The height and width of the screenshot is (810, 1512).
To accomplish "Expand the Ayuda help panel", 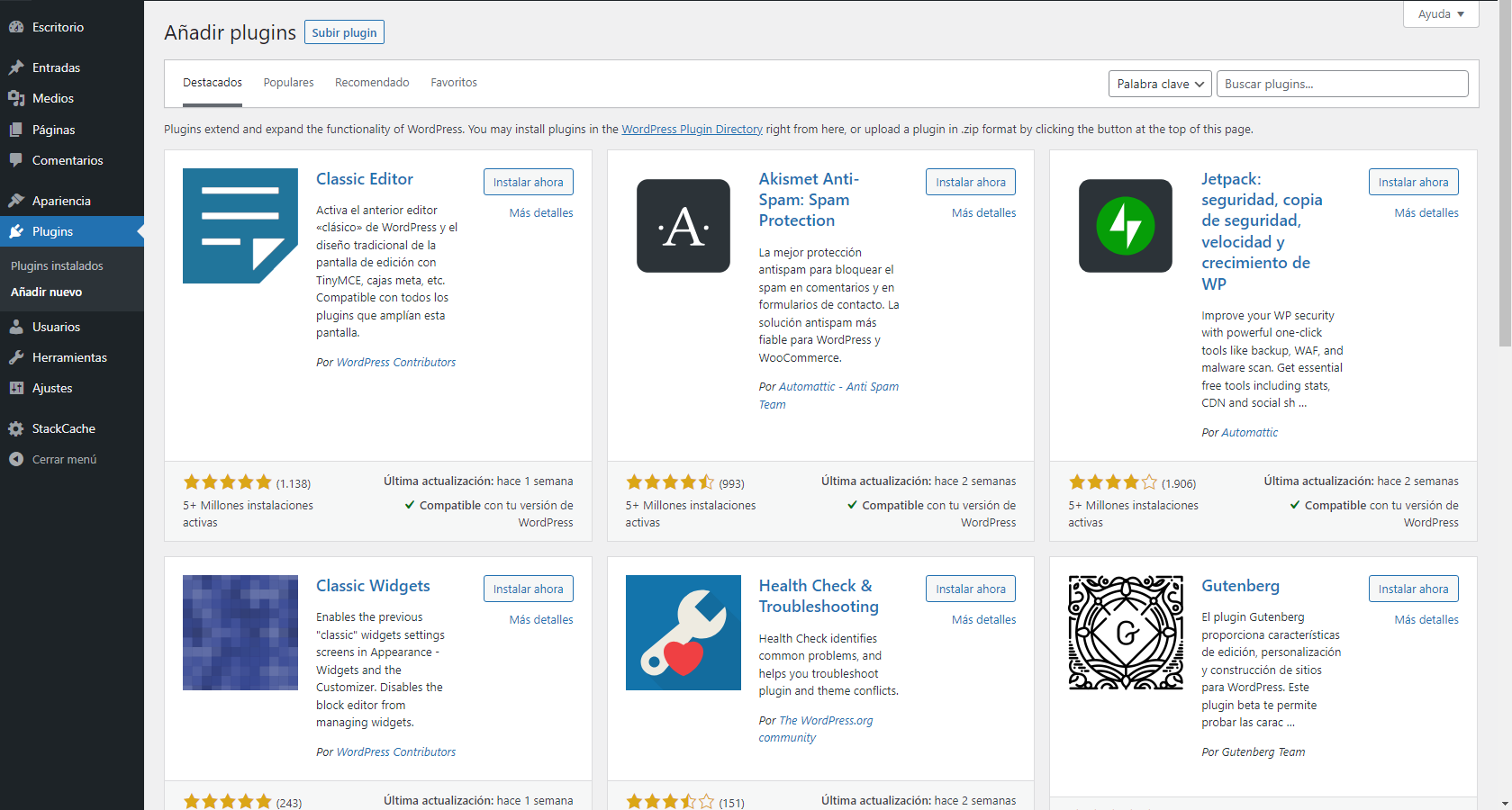I will pyautogui.click(x=1441, y=13).
